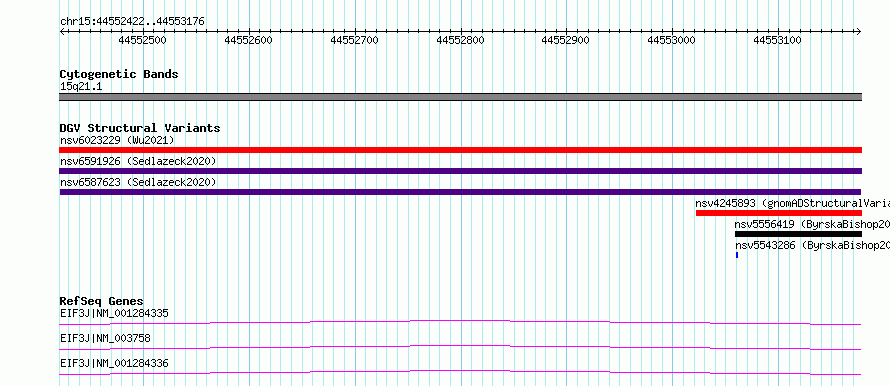Click ruler position 44552900
This screenshot has width=890, height=386.
click(565, 40)
